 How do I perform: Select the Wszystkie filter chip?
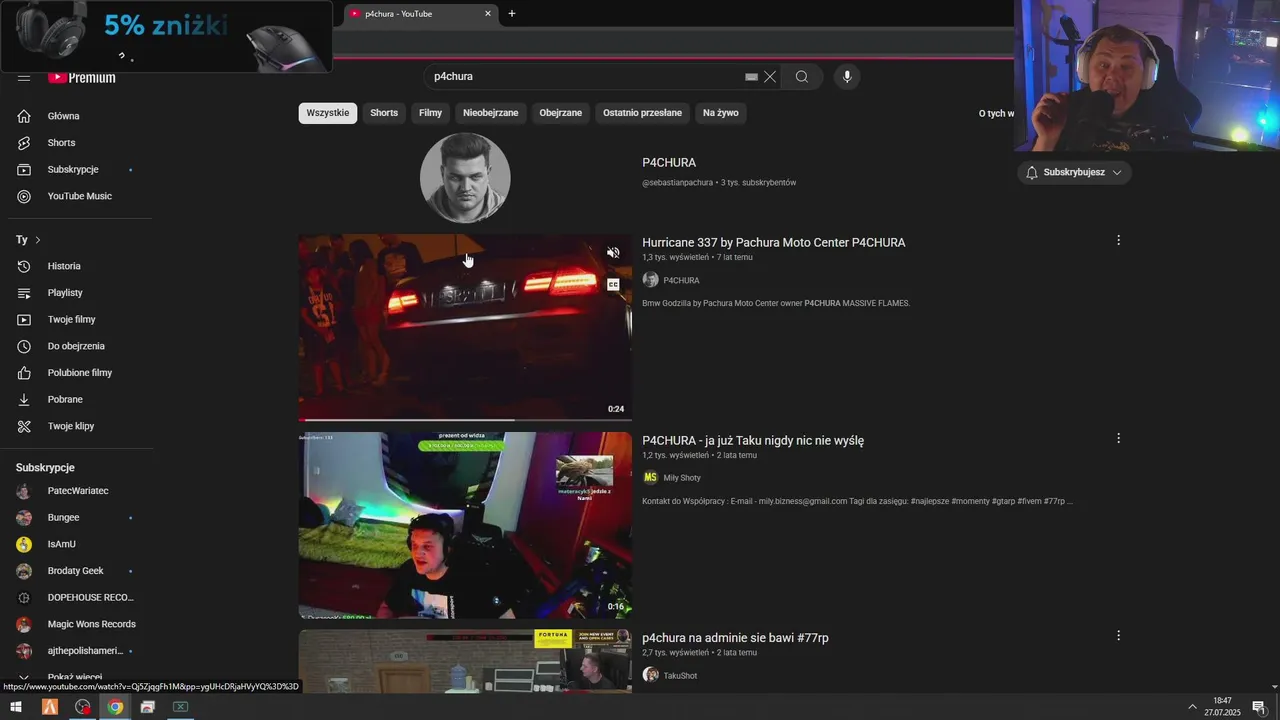[328, 113]
